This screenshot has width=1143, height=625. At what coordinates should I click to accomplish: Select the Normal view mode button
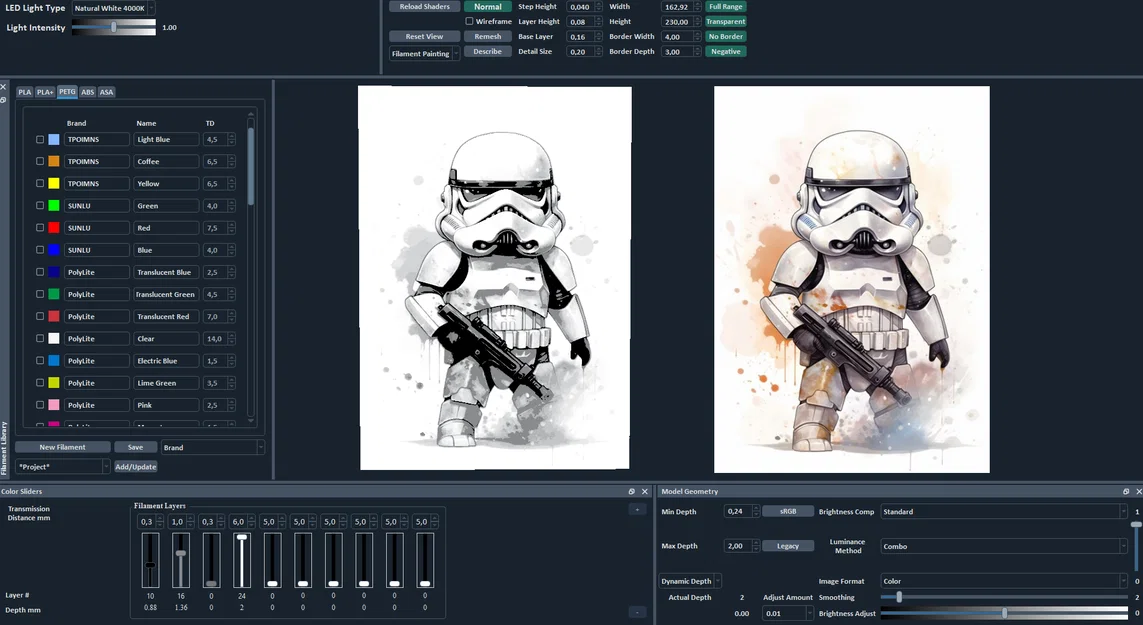(488, 7)
